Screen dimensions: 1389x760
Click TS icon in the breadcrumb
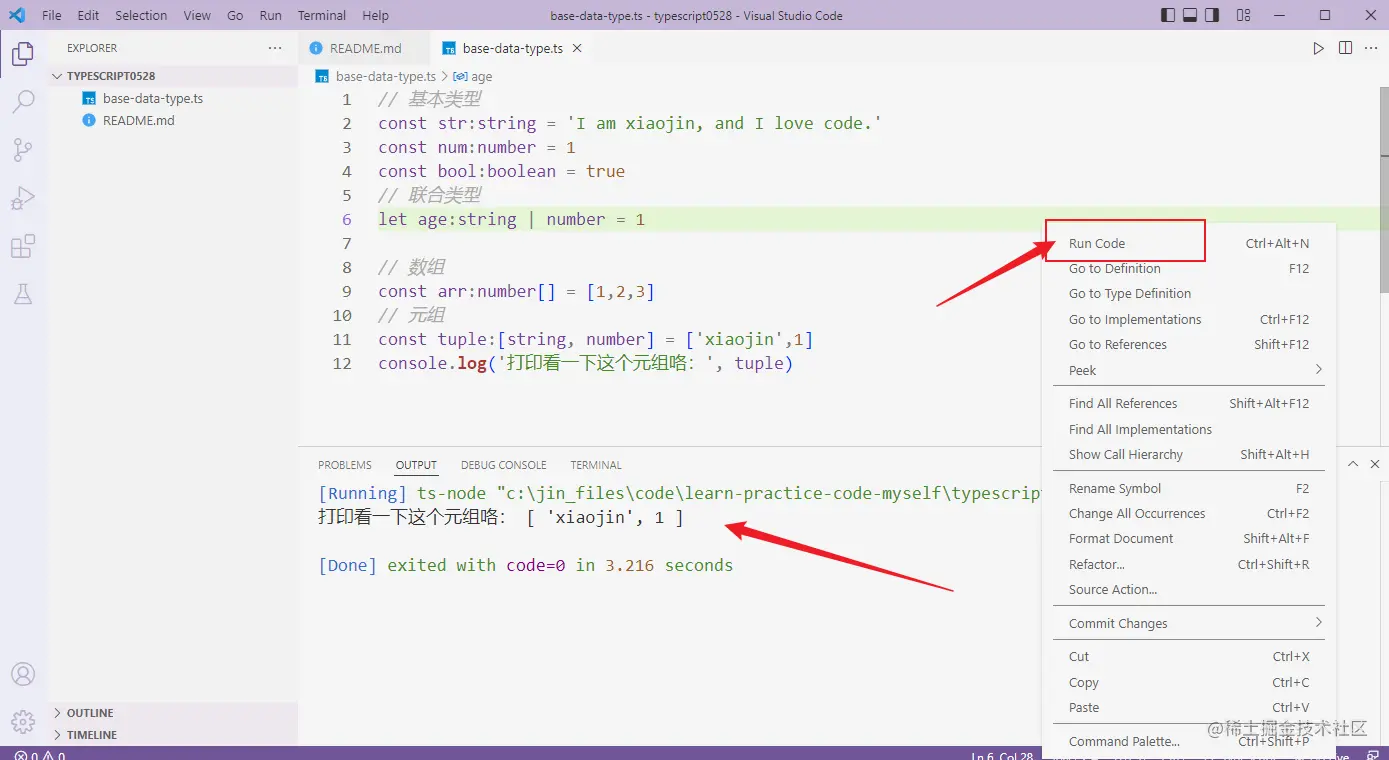323,76
